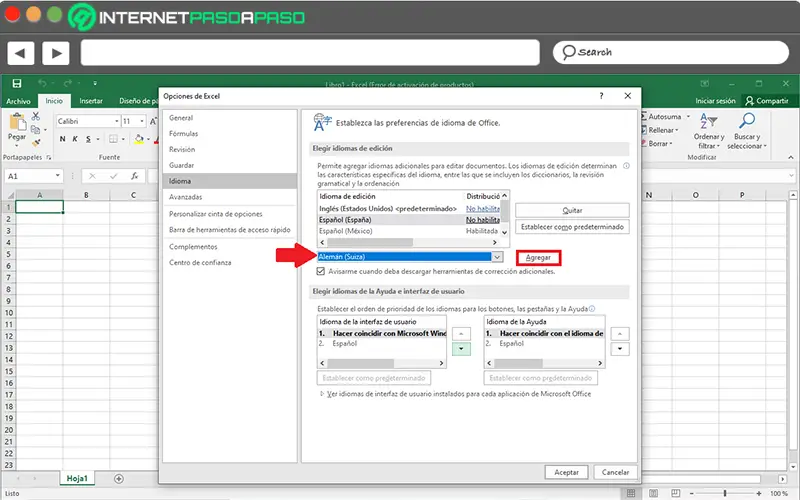Click the Compartir button
The height and width of the screenshot is (500, 800).
pos(767,101)
